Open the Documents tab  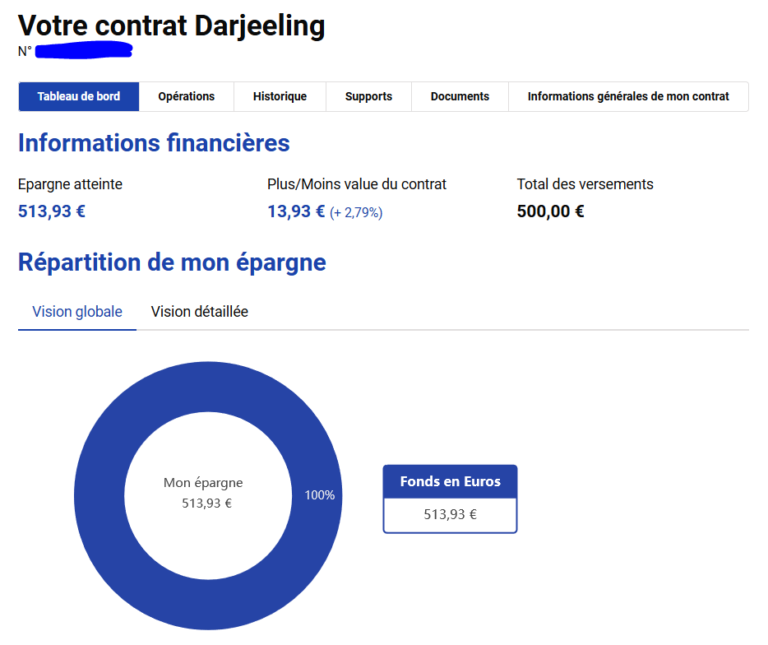(460, 97)
